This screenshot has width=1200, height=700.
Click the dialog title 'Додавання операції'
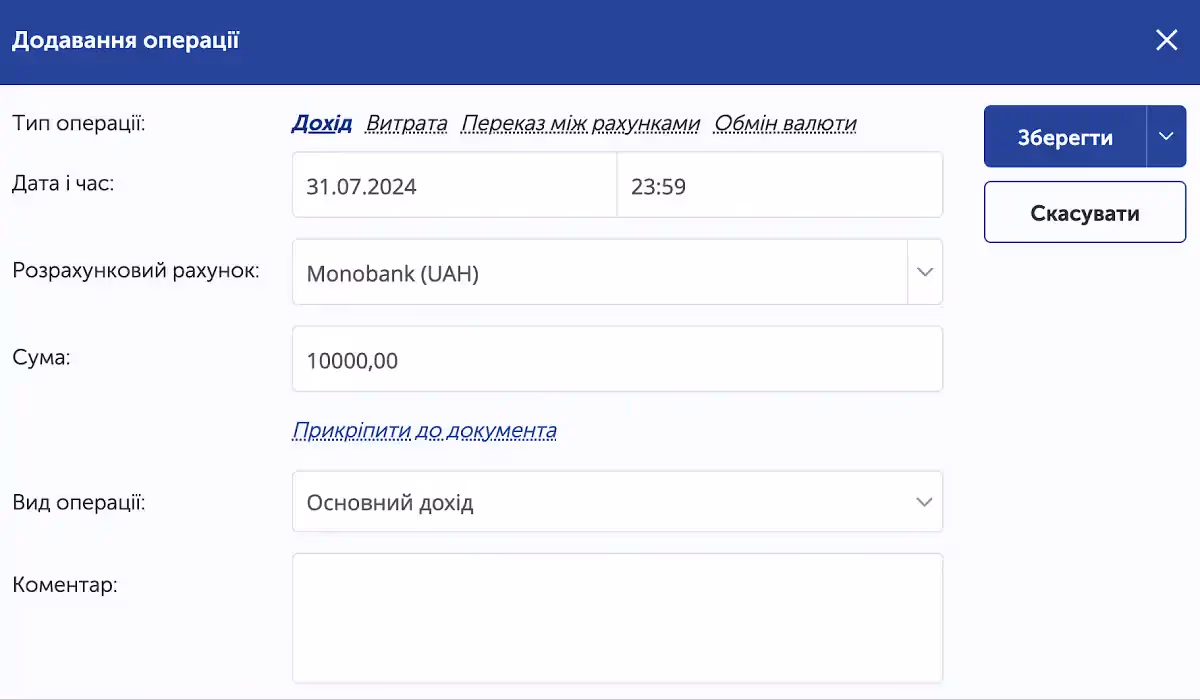pyautogui.click(x=125, y=40)
